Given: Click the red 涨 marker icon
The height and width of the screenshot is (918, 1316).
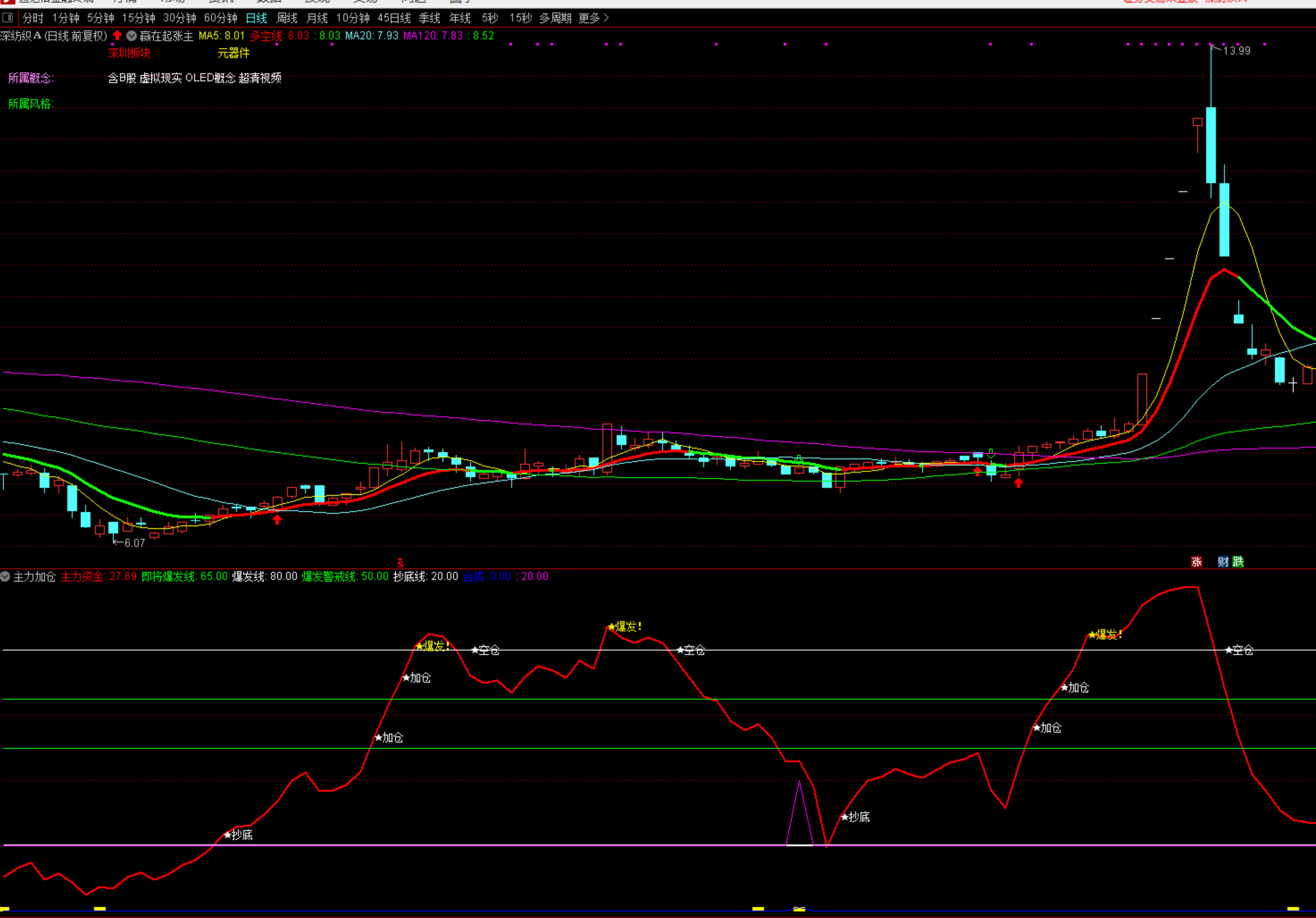Looking at the screenshot, I should pos(1196,562).
